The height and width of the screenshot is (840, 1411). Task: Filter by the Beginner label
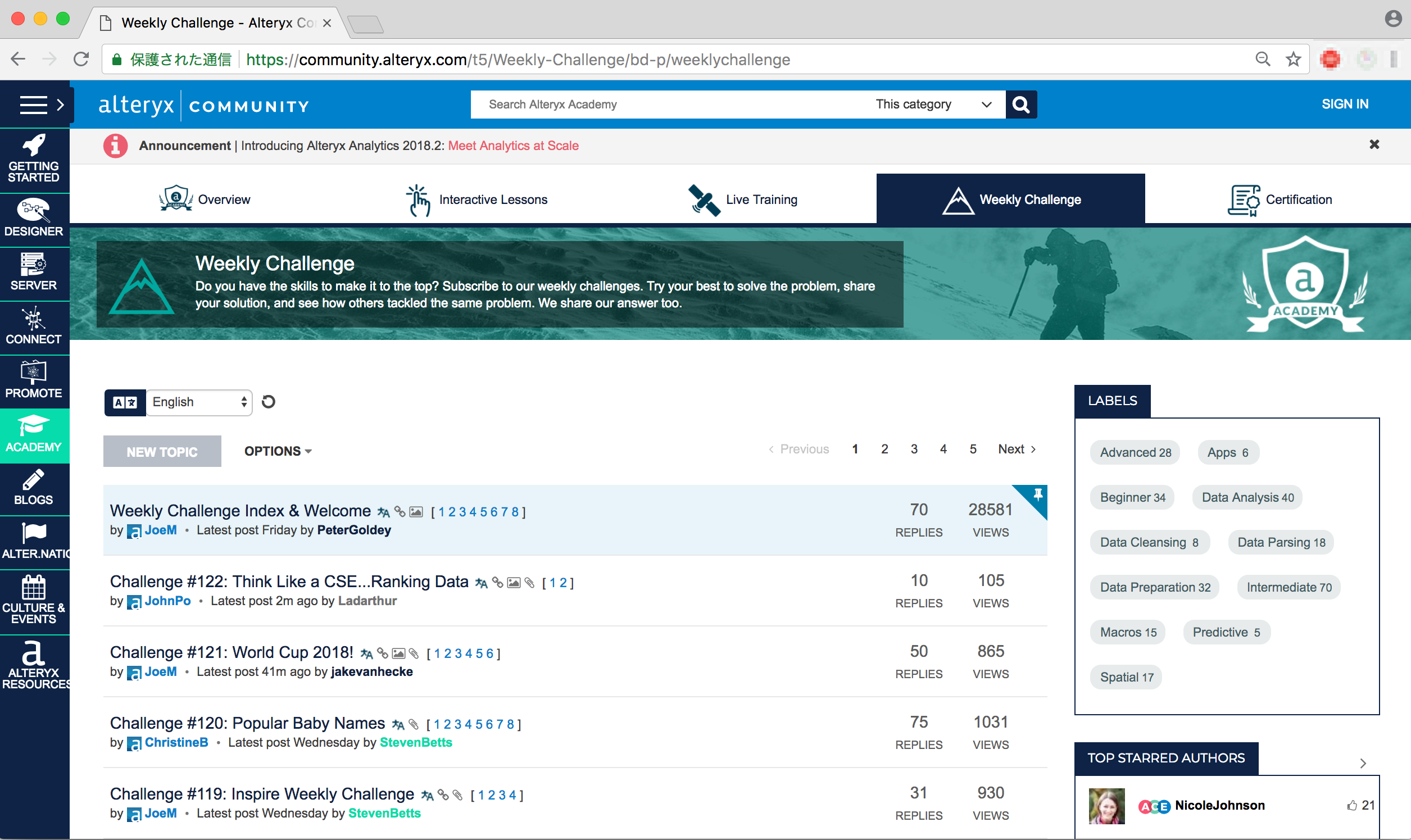click(1132, 498)
